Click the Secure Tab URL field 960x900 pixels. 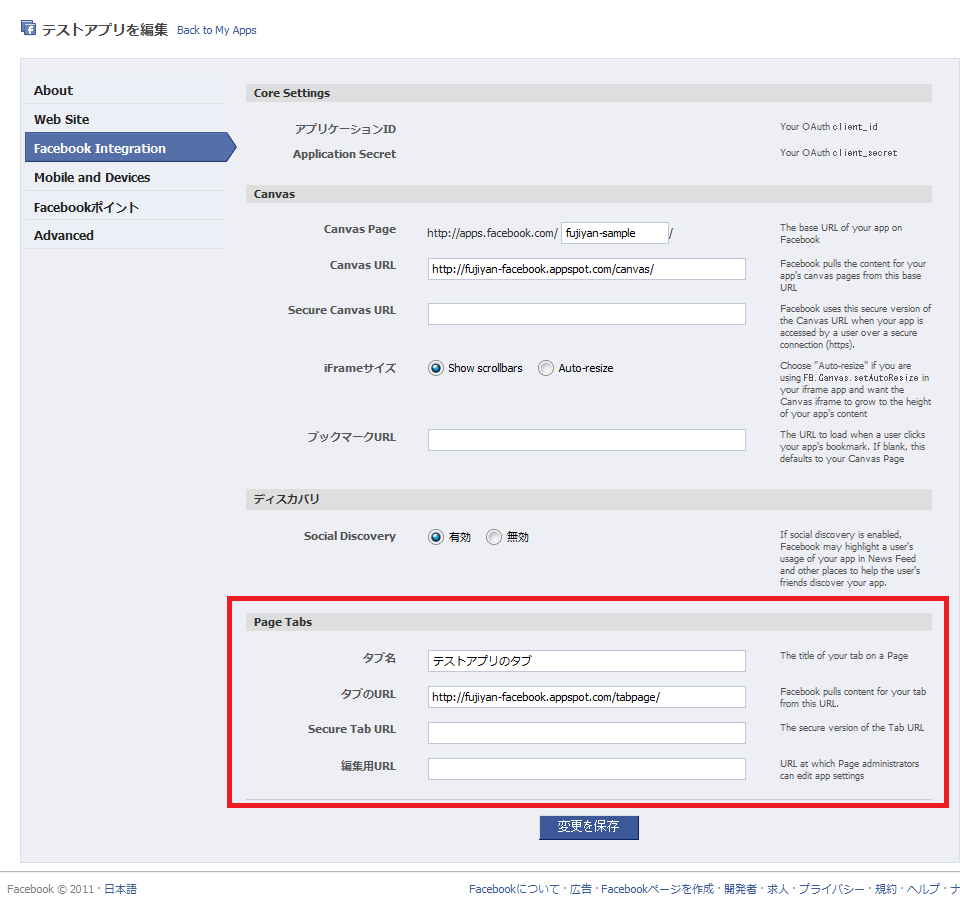[587, 733]
